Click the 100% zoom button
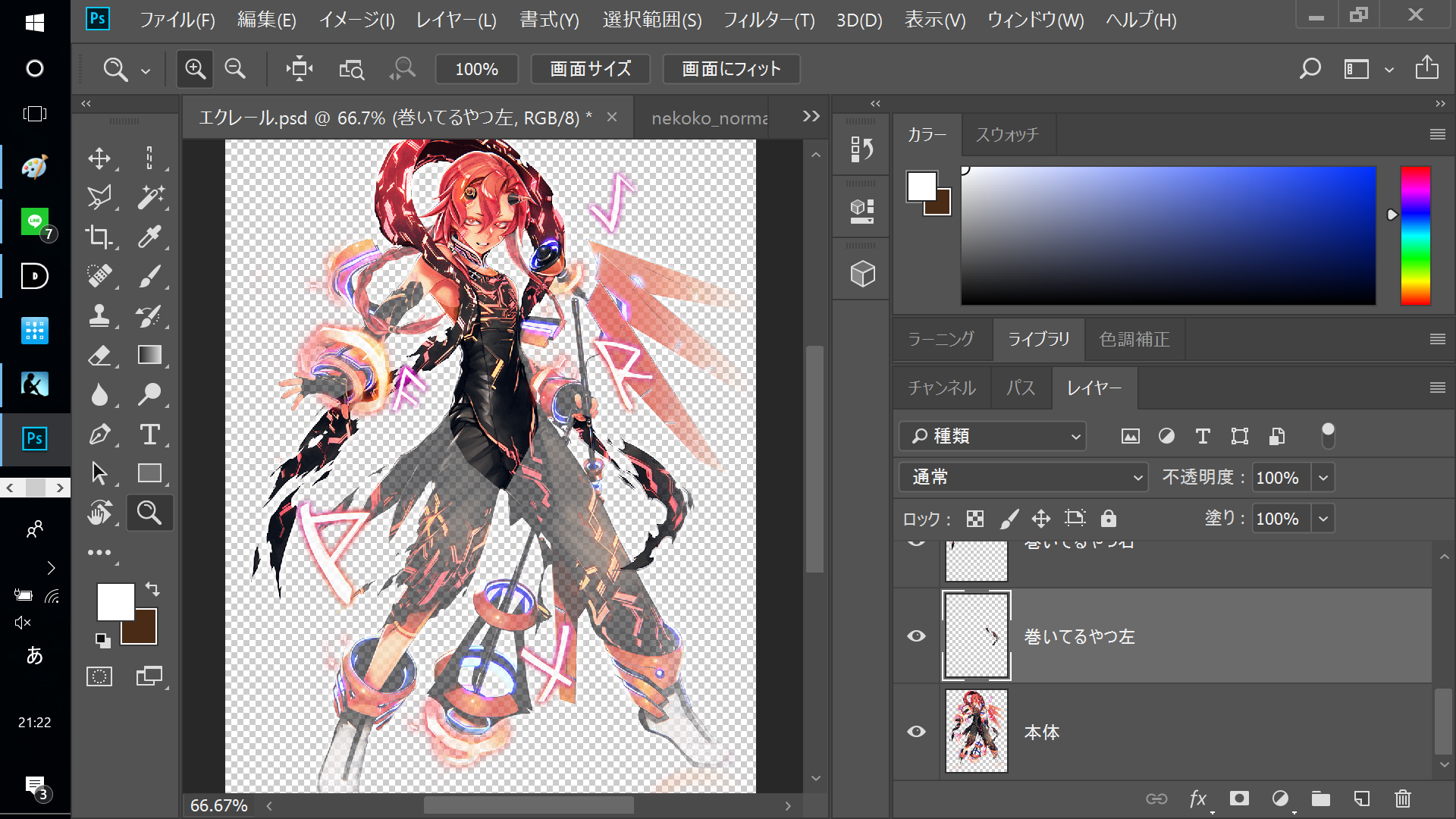This screenshot has height=819, width=1456. coord(476,69)
